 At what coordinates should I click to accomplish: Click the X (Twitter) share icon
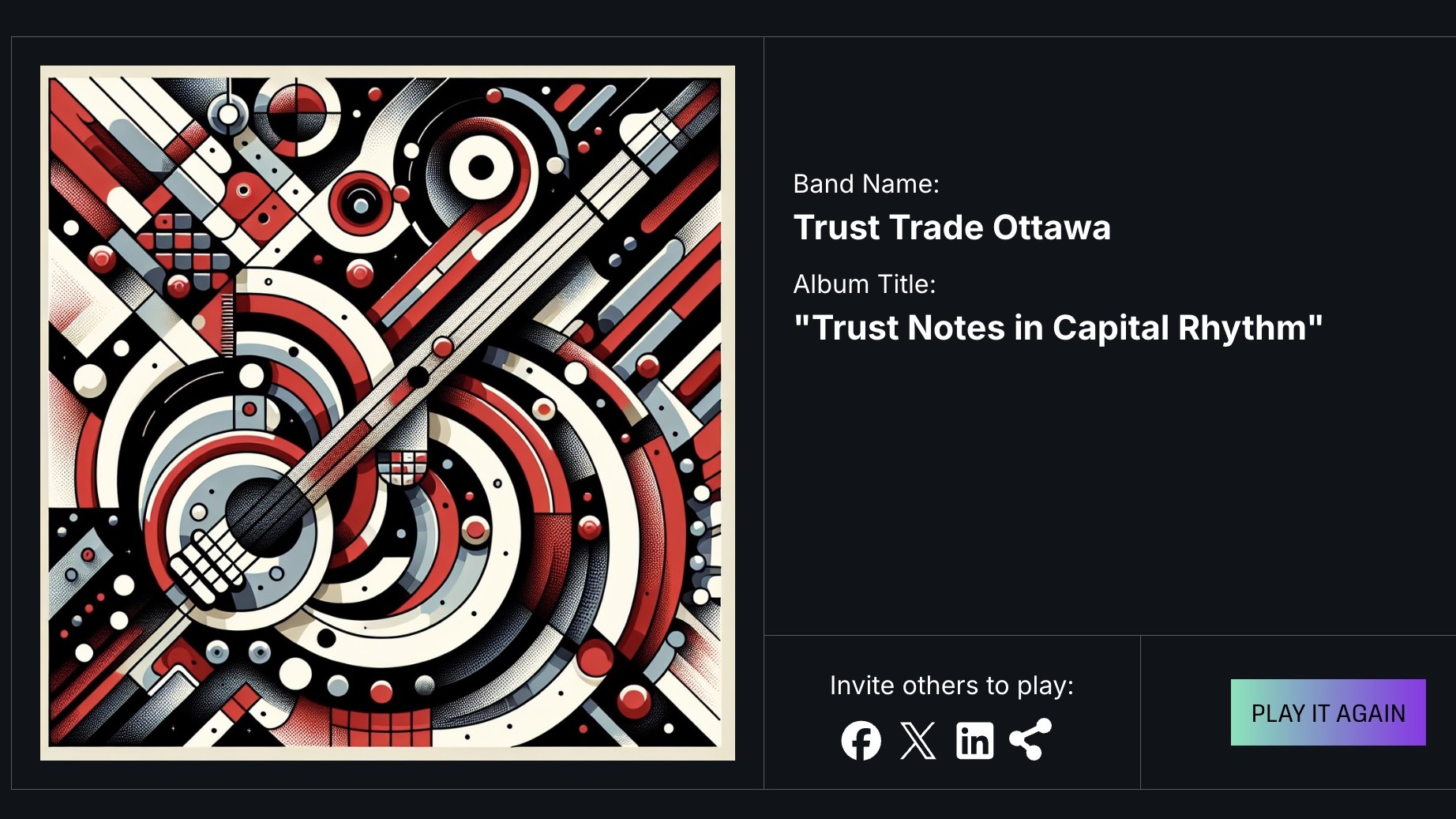(918, 741)
